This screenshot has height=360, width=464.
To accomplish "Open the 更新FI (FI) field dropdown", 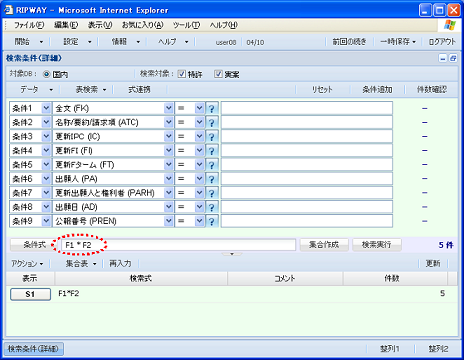I will (x=169, y=151).
